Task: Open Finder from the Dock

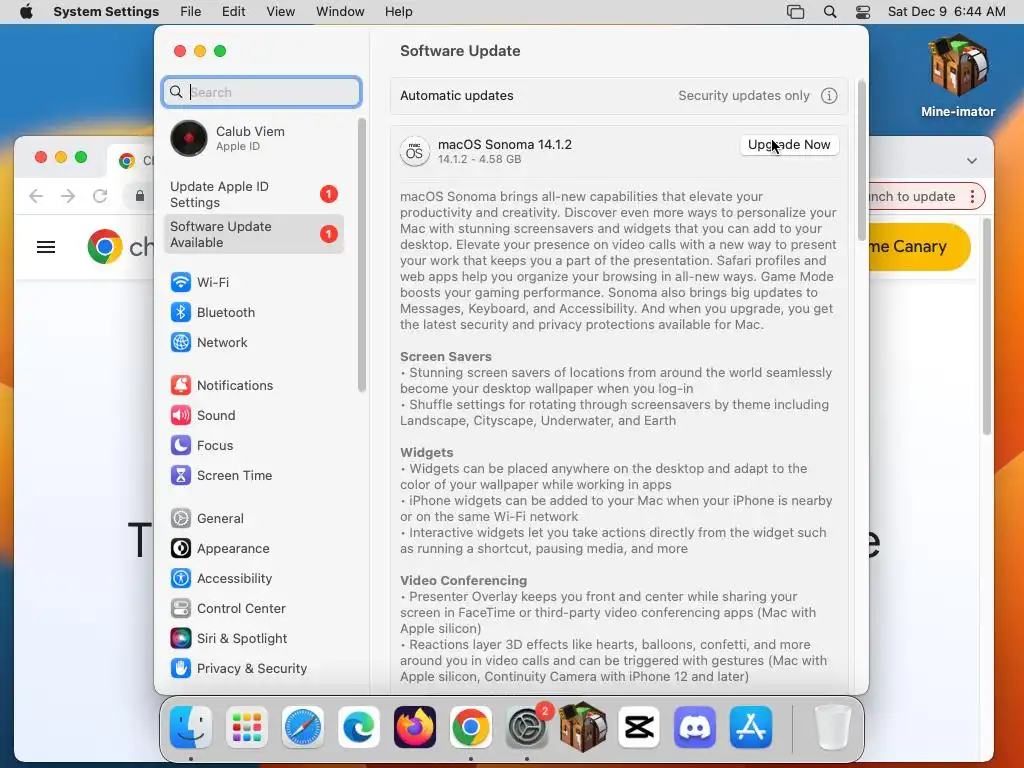Action: click(191, 727)
